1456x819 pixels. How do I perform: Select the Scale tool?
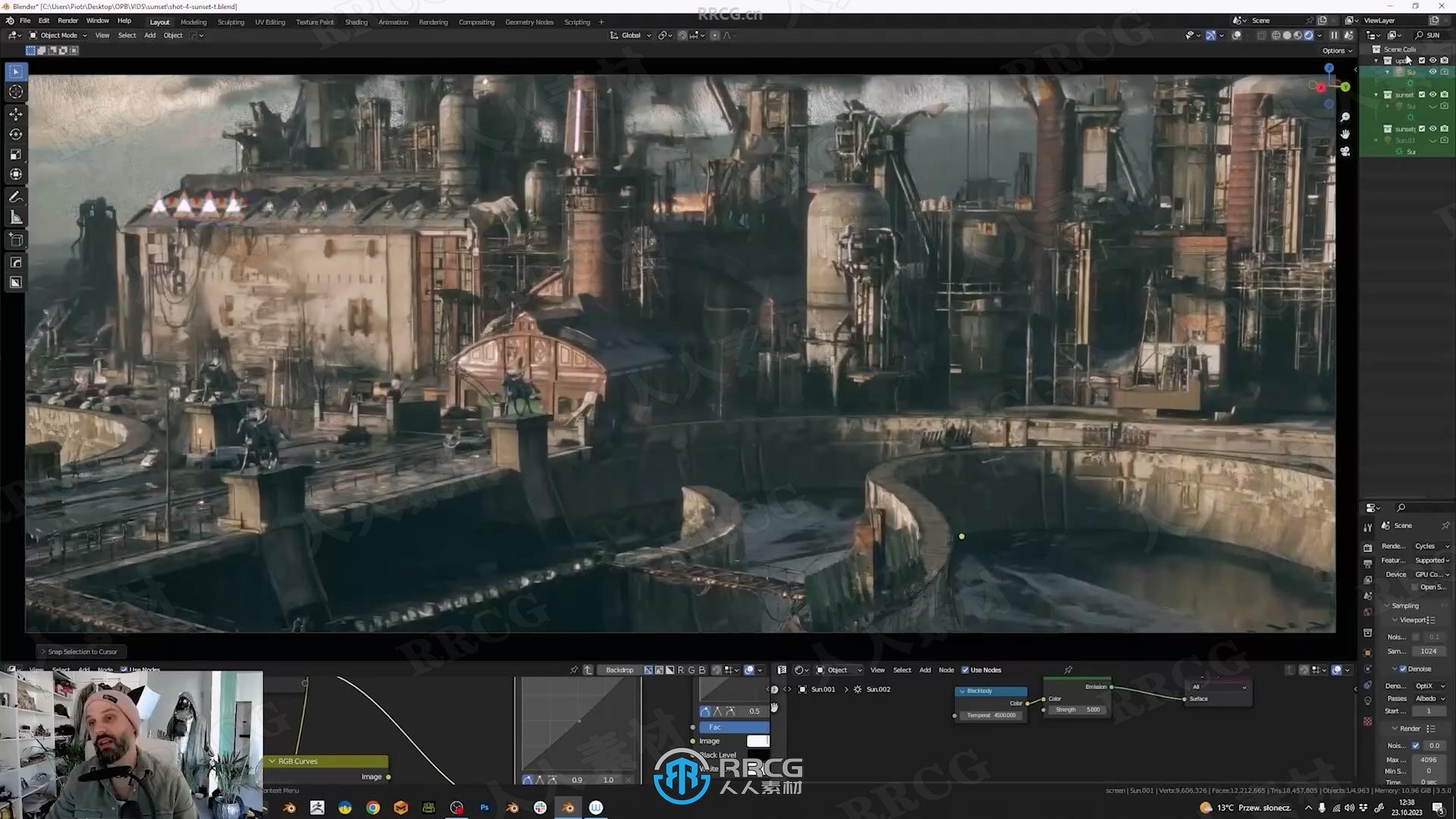(x=15, y=155)
